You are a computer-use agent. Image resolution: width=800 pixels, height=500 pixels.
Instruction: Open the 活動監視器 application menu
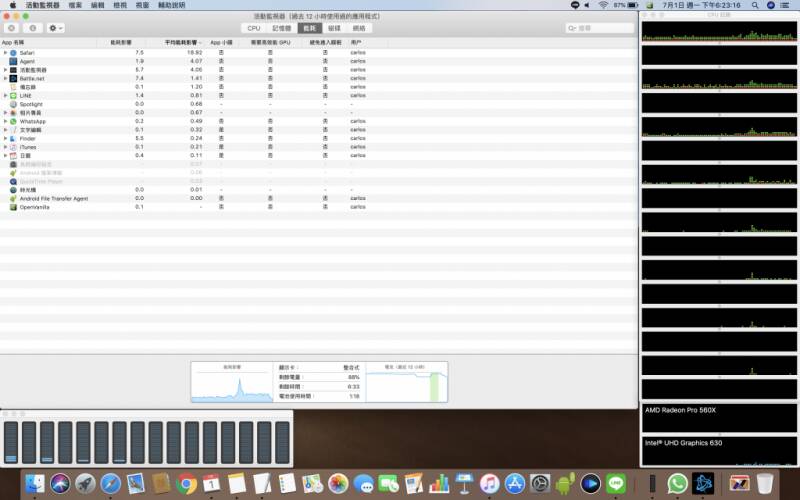click(42, 5)
